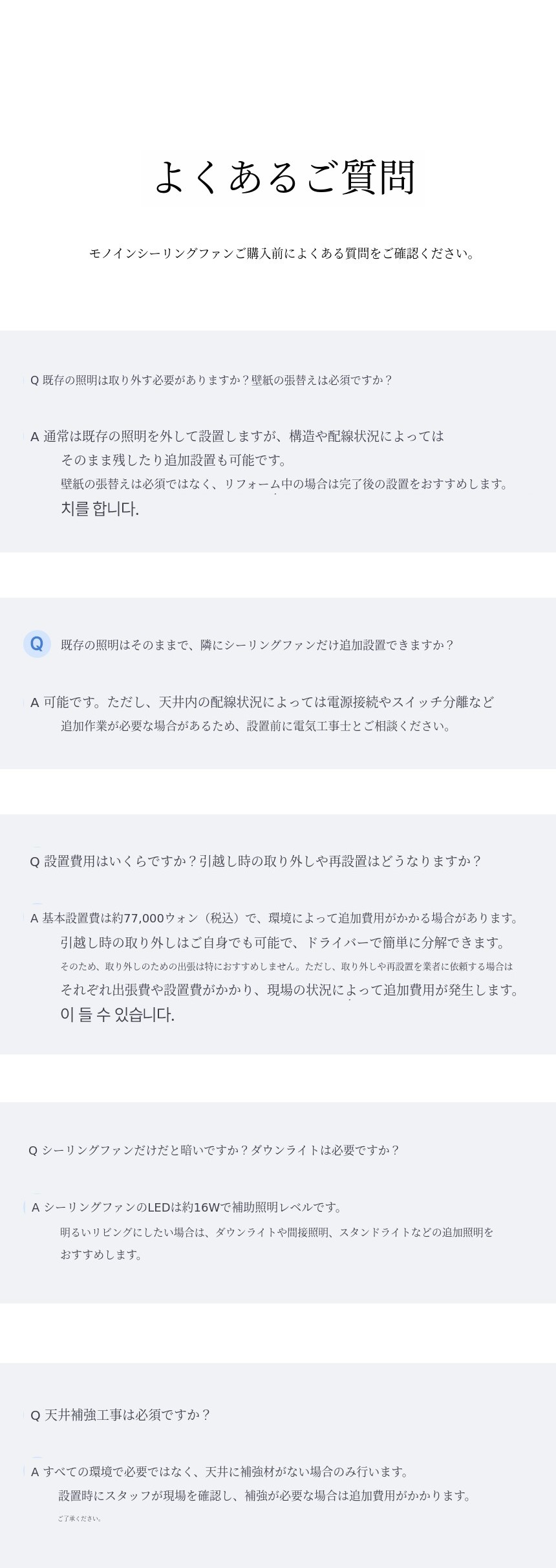
Task: Click the A letter before 可能です
Action: tap(35, 702)
